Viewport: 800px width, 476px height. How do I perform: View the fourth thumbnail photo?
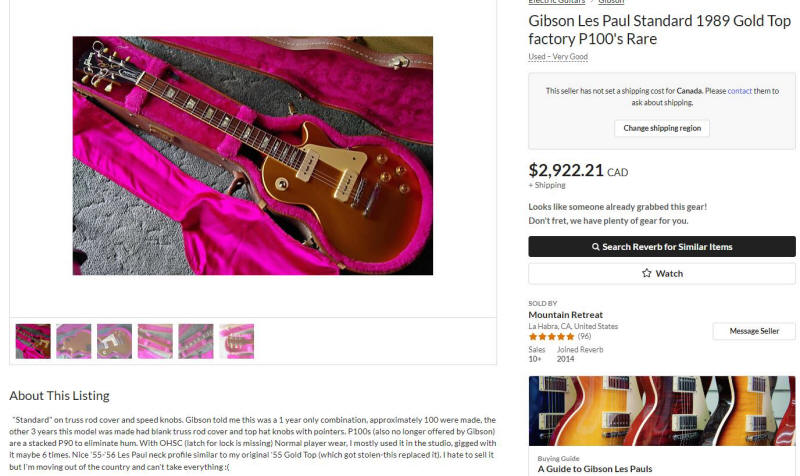point(155,341)
